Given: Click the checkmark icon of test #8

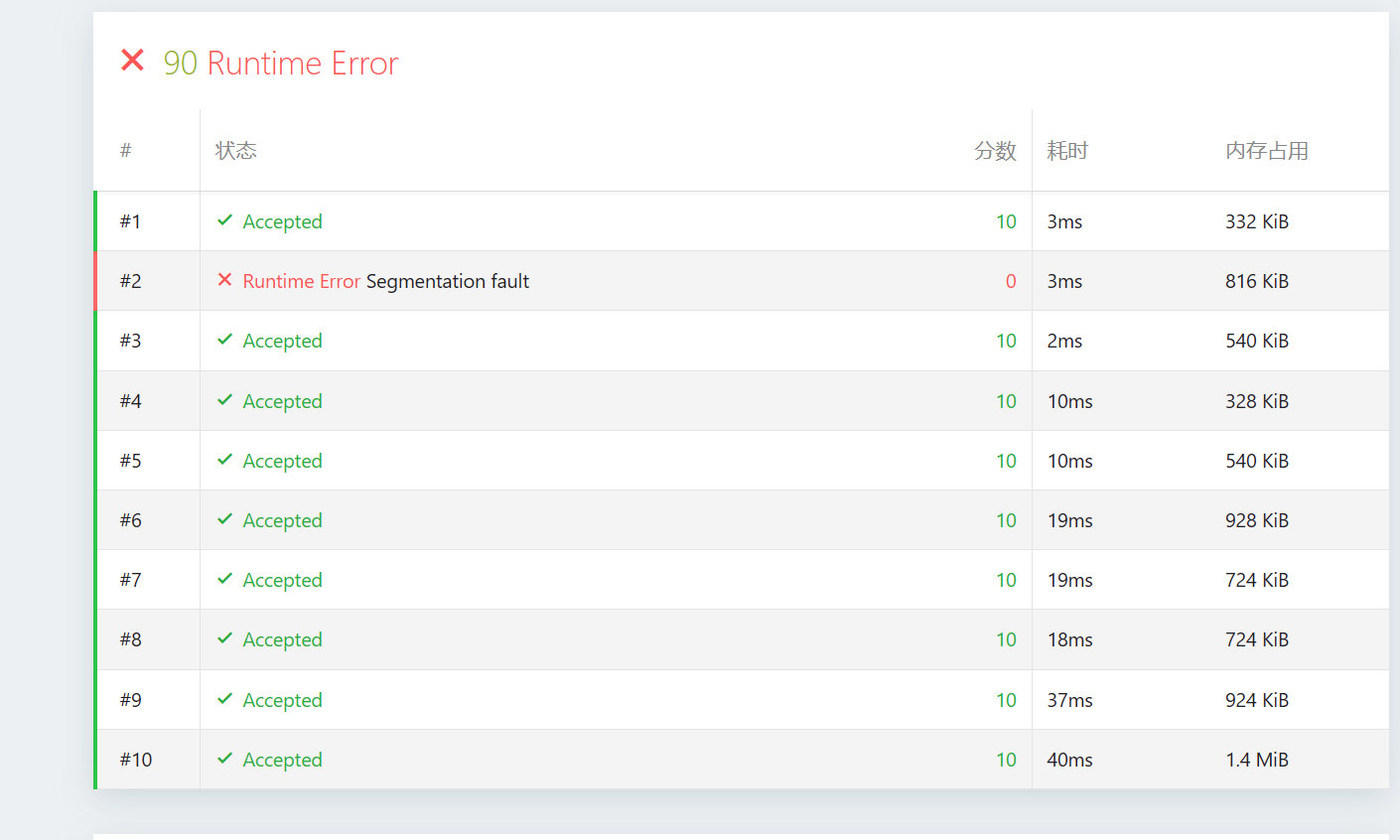Looking at the screenshot, I should [225, 638].
